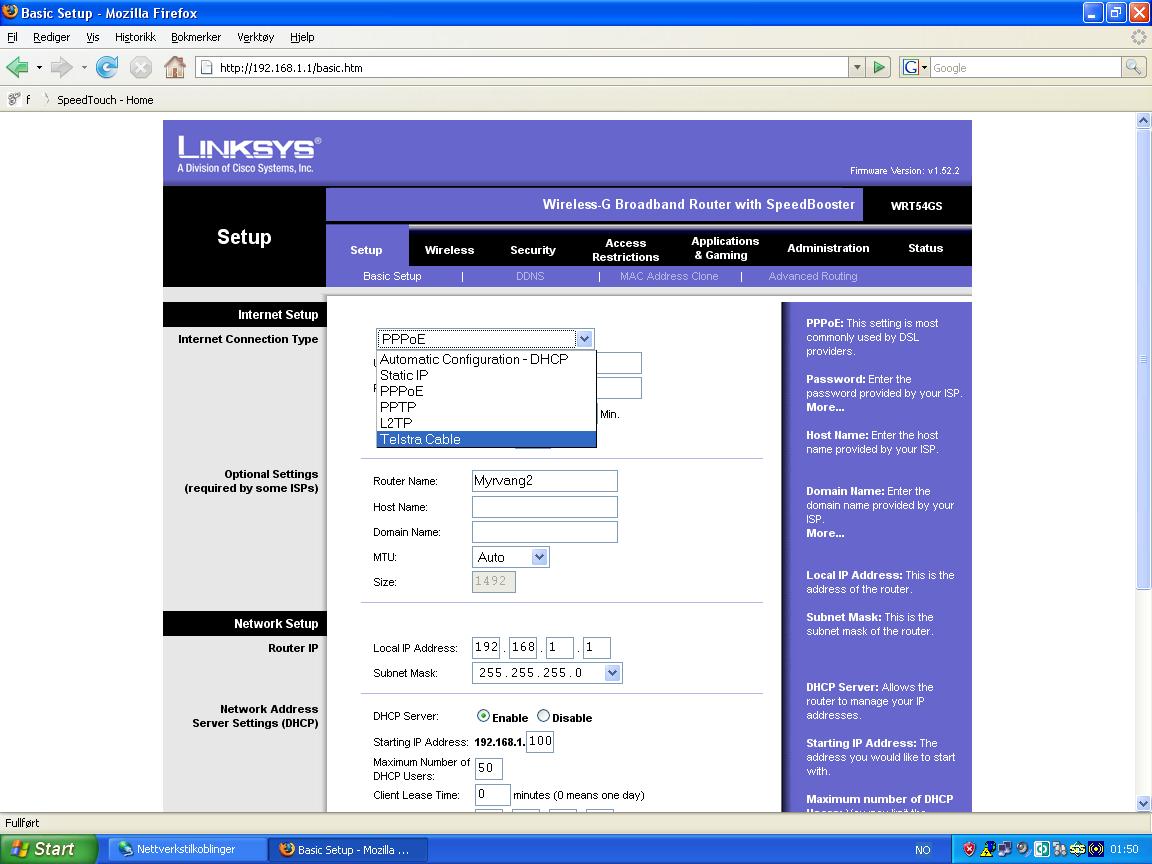Click the forward navigation arrow
This screenshot has height=864, width=1152.
point(62,68)
